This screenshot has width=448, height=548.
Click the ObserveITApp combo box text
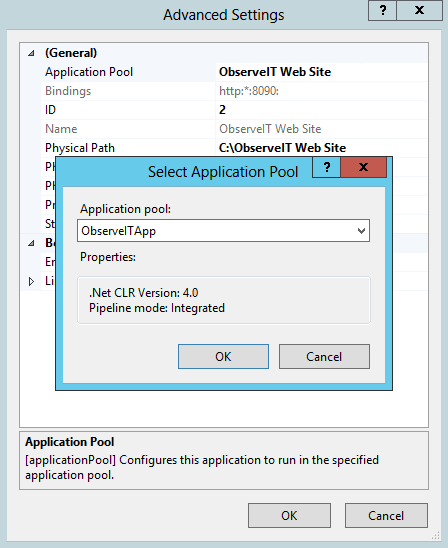click(118, 231)
